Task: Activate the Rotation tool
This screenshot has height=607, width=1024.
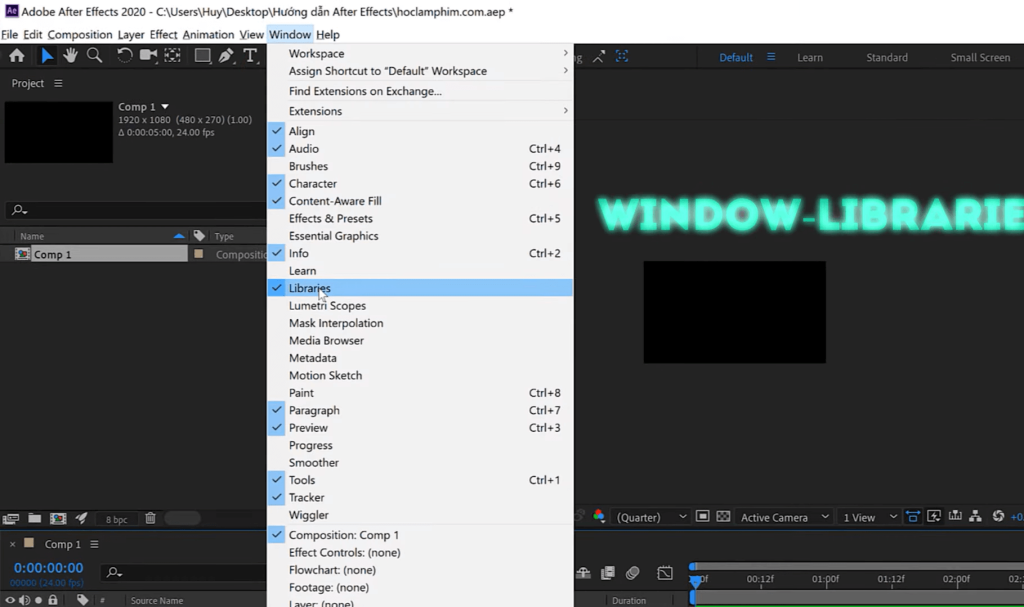Action: (x=124, y=56)
